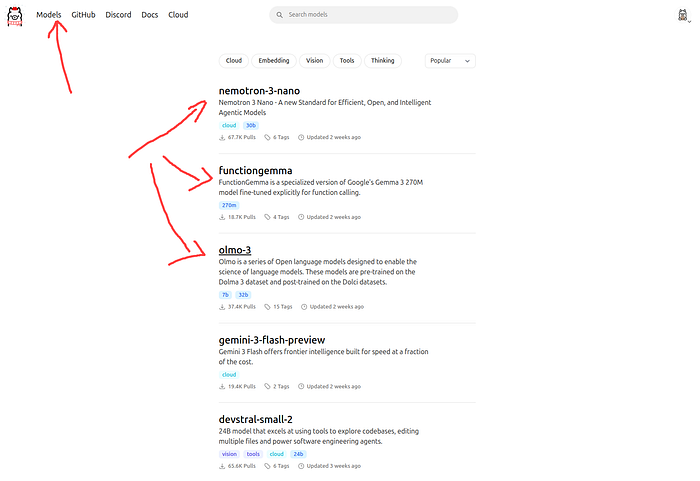Viewport: 700px width, 481px height.
Task: Open the gemini-3-flash-preview model
Action: click(272, 340)
